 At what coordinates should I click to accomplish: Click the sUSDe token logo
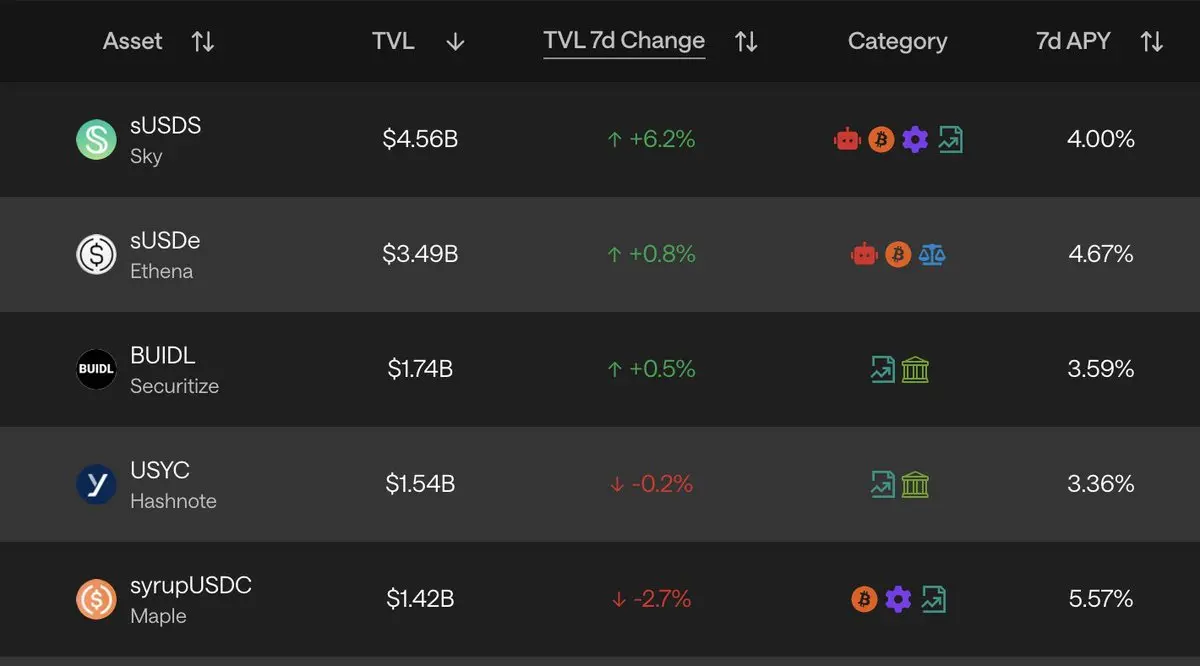(96, 255)
